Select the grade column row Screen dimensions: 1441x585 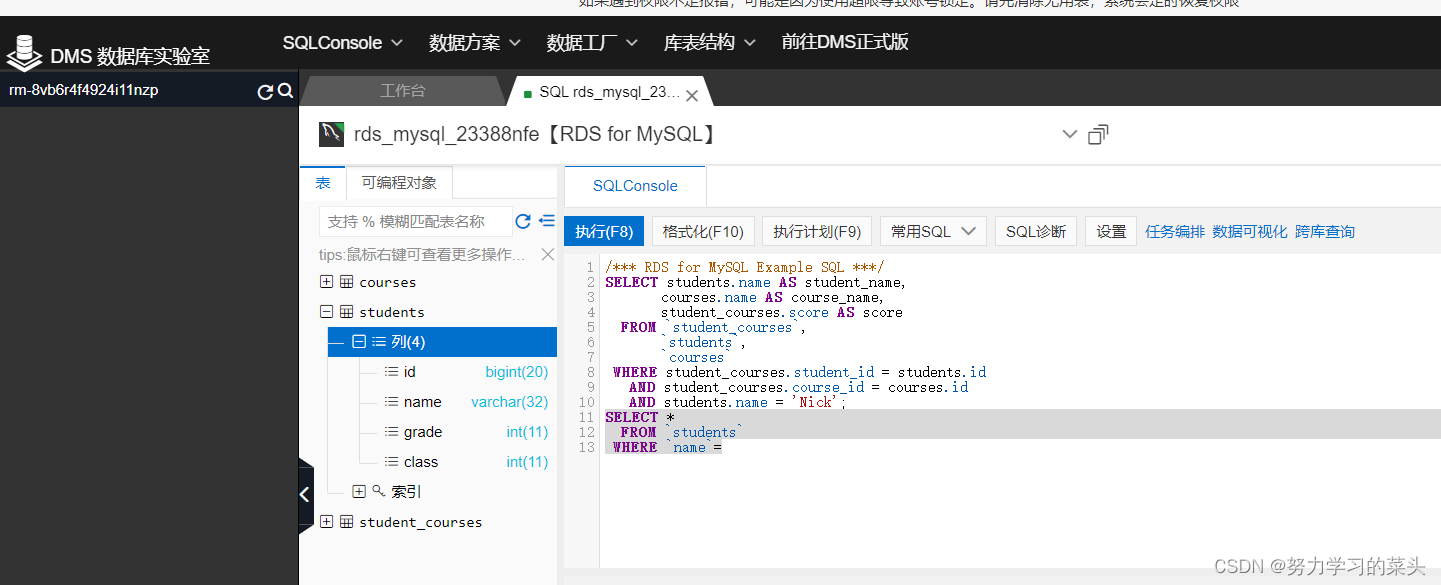[x=442, y=432]
